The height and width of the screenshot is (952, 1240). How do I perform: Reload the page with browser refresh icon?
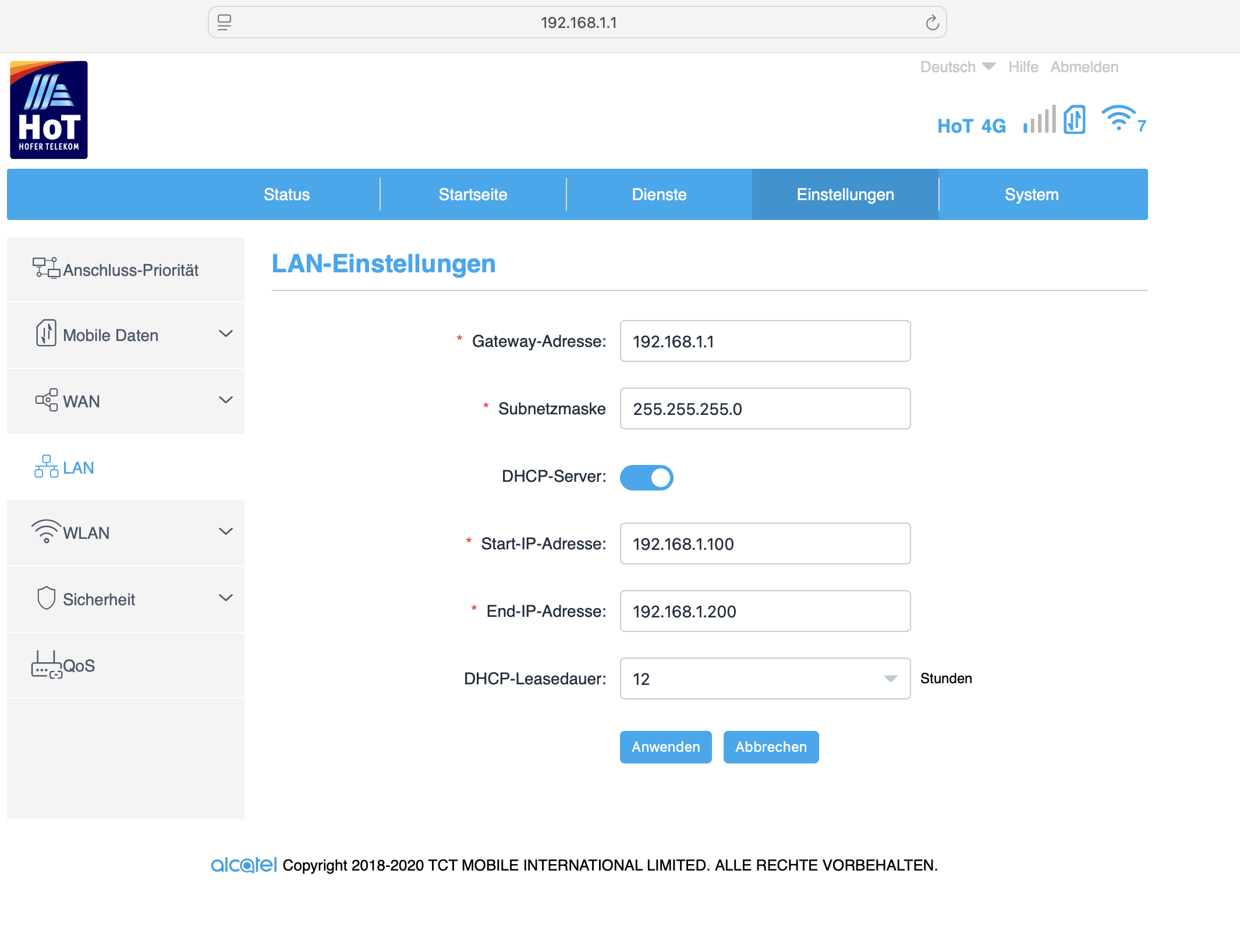pyautogui.click(x=932, y=23)
